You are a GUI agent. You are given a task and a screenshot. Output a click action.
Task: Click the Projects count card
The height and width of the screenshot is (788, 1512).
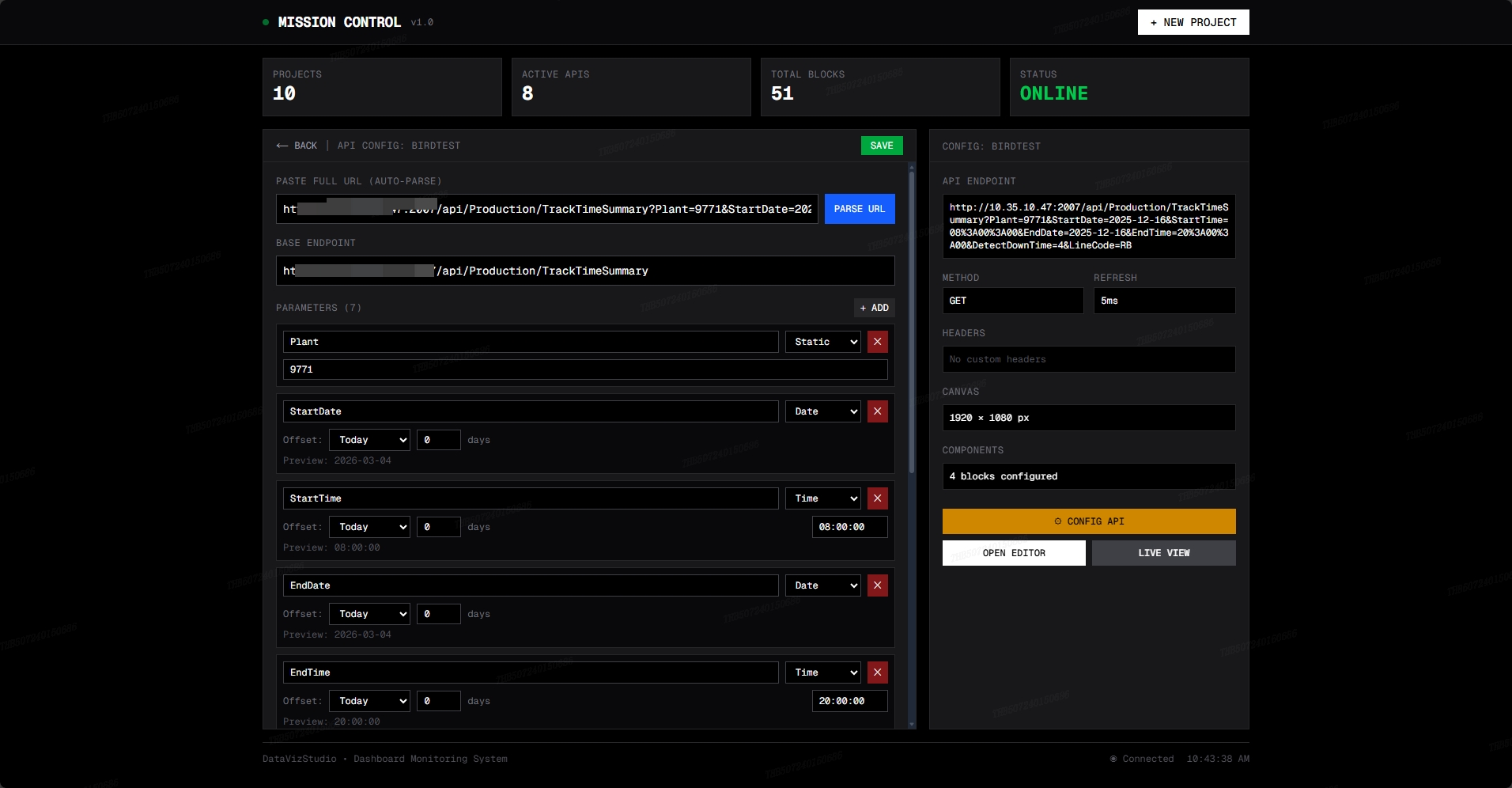382,87
